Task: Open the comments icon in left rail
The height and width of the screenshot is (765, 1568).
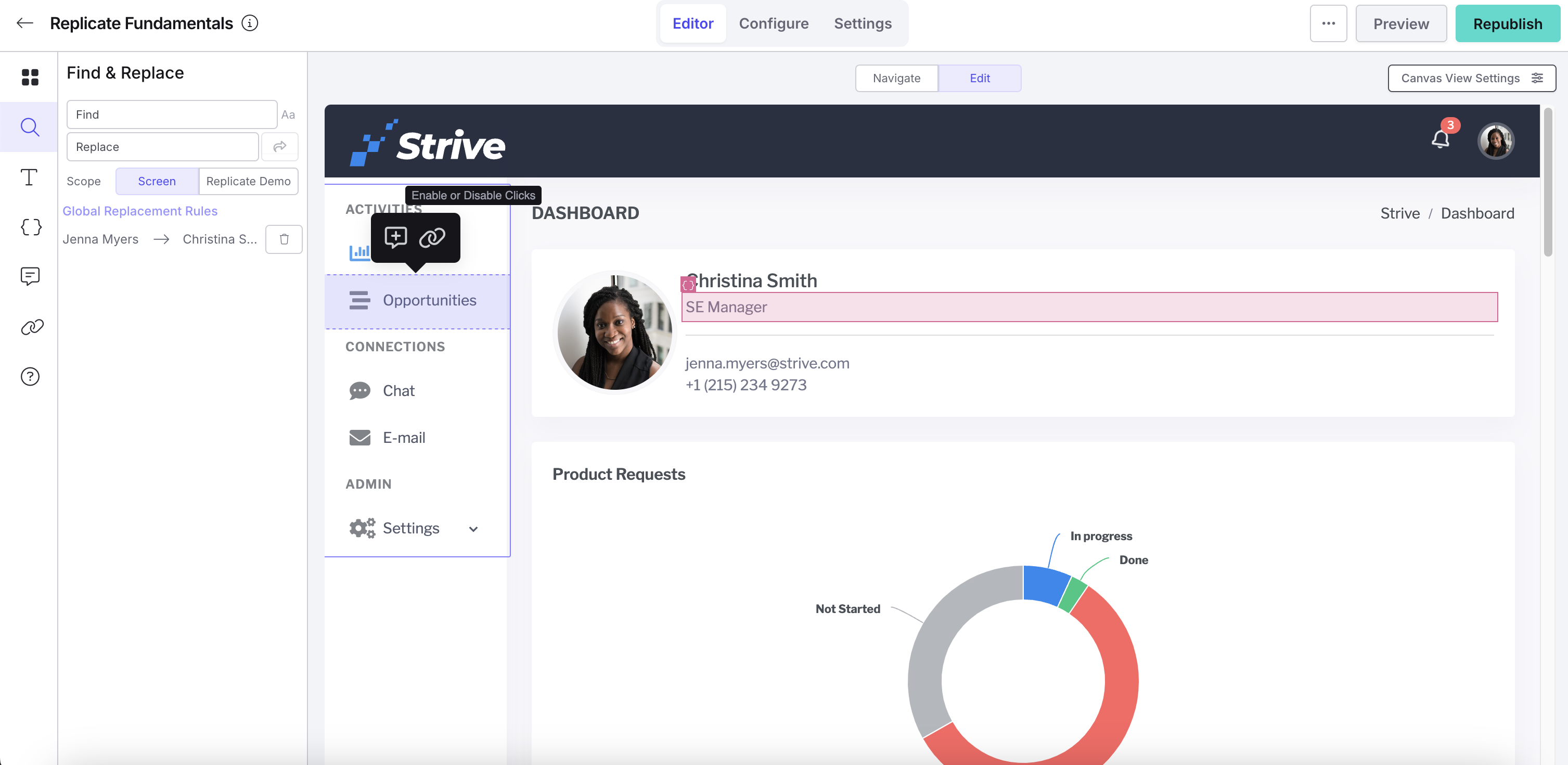Action: click(30, 276)
